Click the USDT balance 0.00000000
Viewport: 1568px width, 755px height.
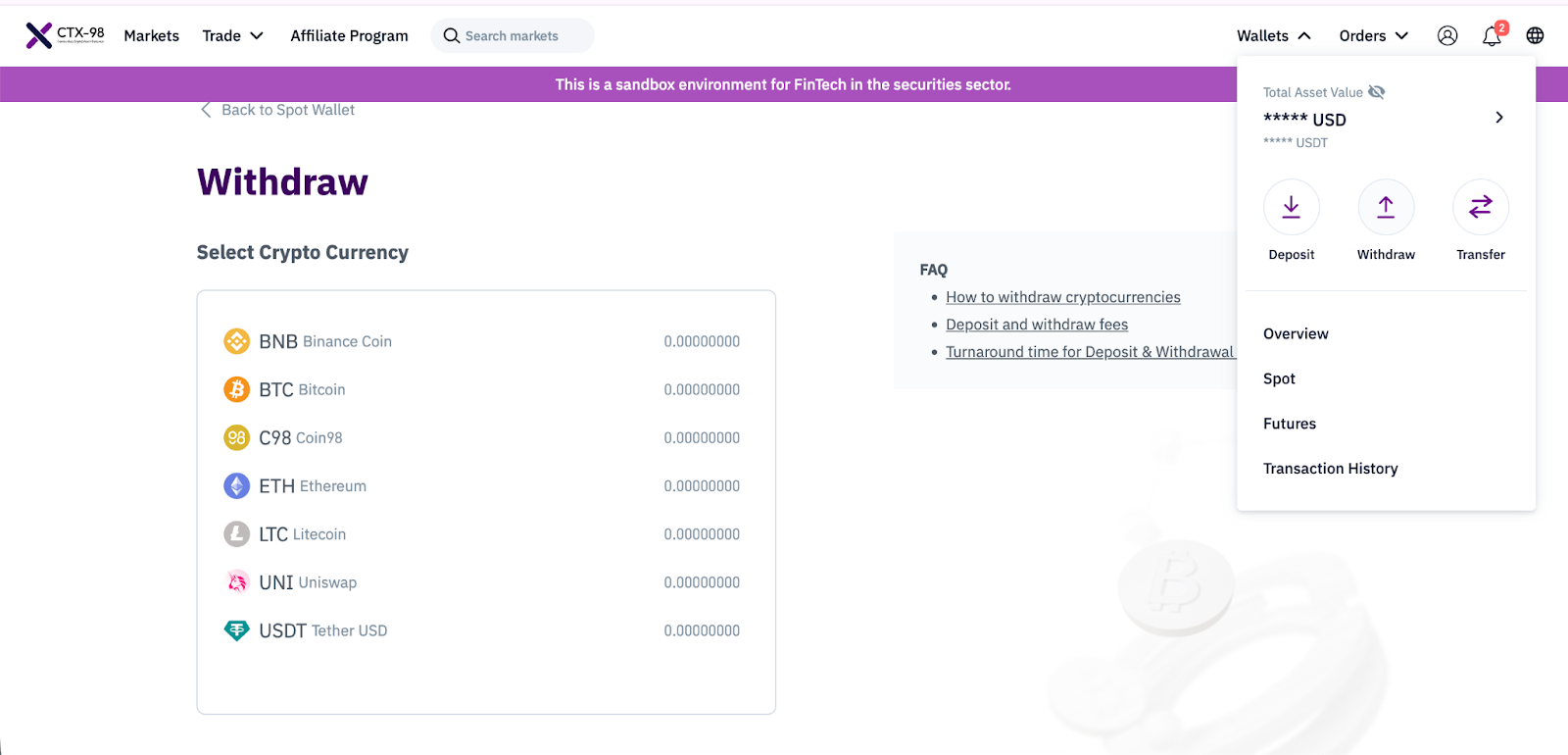(702, 630)
